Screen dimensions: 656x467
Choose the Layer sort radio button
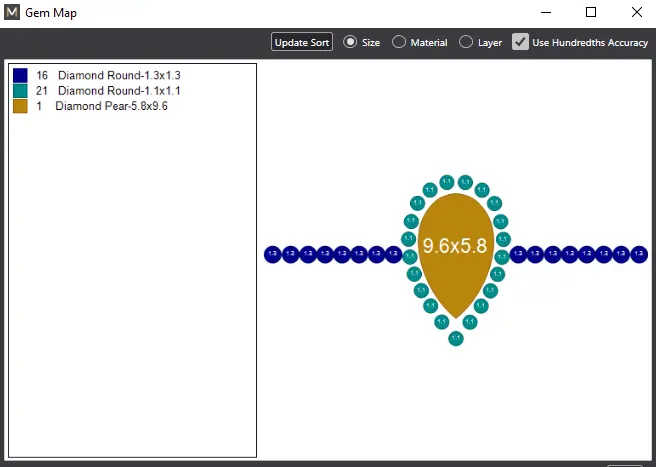[466, 42]
